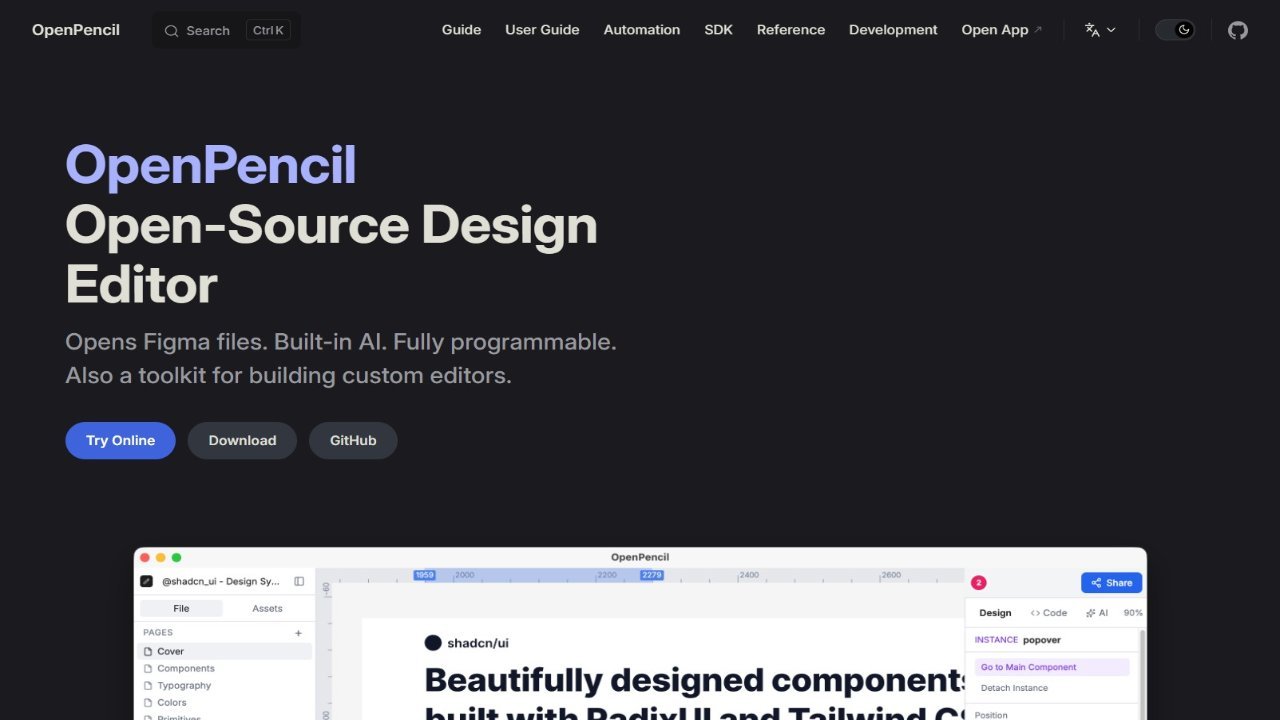Click the Open App external link
The height and width of the screenshot is (720, 1280).
tap(1001, 30)
